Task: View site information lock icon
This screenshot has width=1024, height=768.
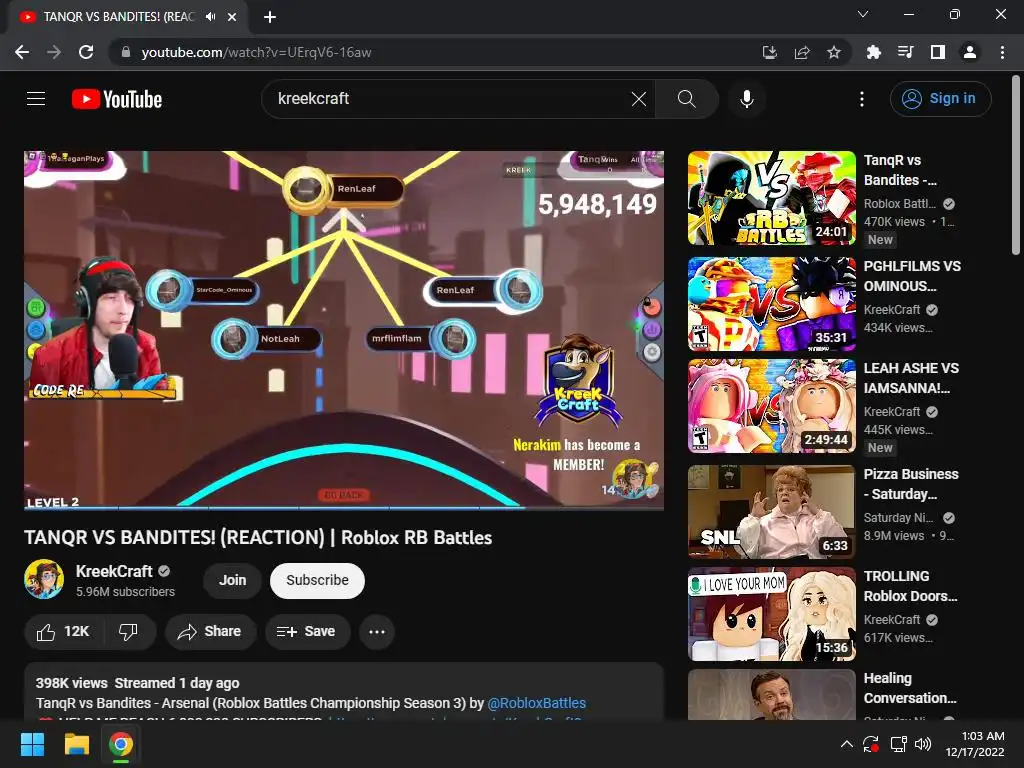Action: pyautogui.click(x=126, y=52)
